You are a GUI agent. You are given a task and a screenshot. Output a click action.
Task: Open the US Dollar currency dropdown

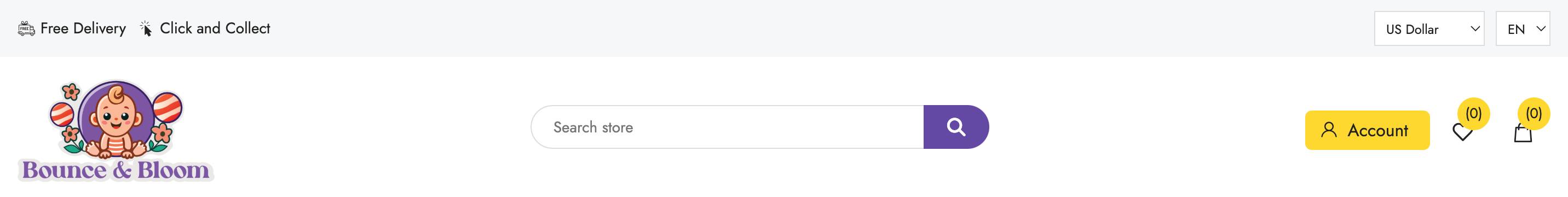tap(1429, 28)
